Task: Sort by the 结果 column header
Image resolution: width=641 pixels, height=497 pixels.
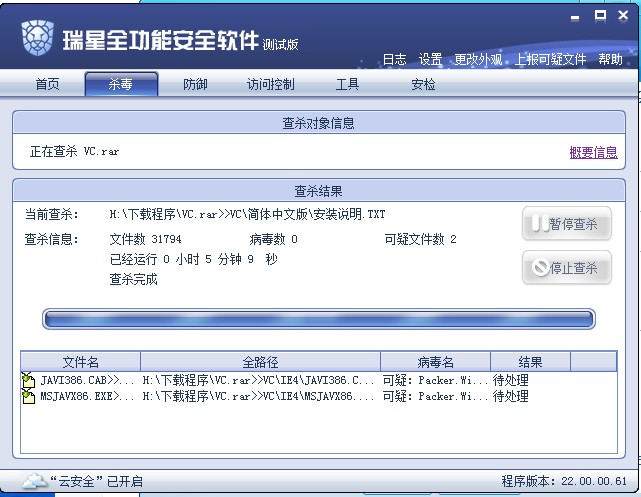Action: [530, 362]
